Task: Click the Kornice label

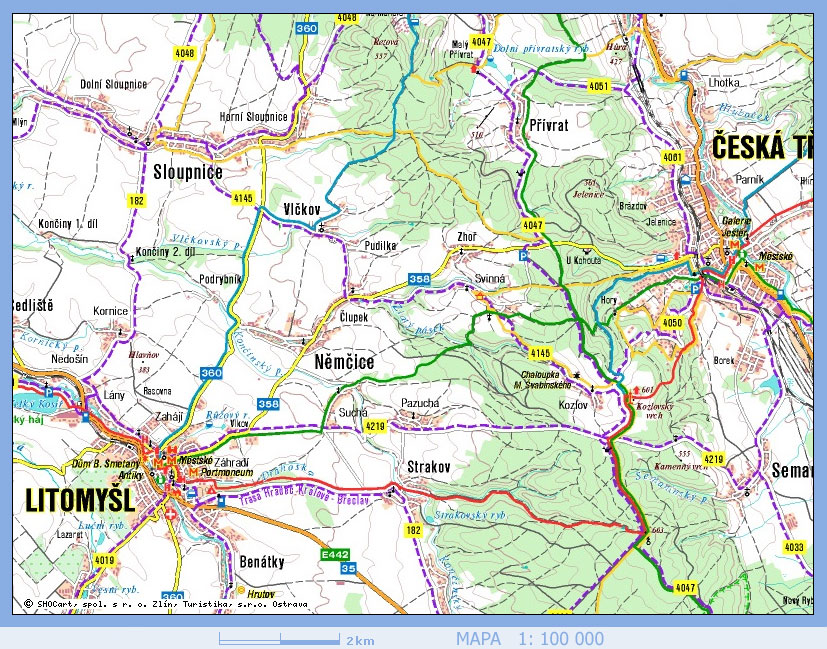Action: point(110,311)
